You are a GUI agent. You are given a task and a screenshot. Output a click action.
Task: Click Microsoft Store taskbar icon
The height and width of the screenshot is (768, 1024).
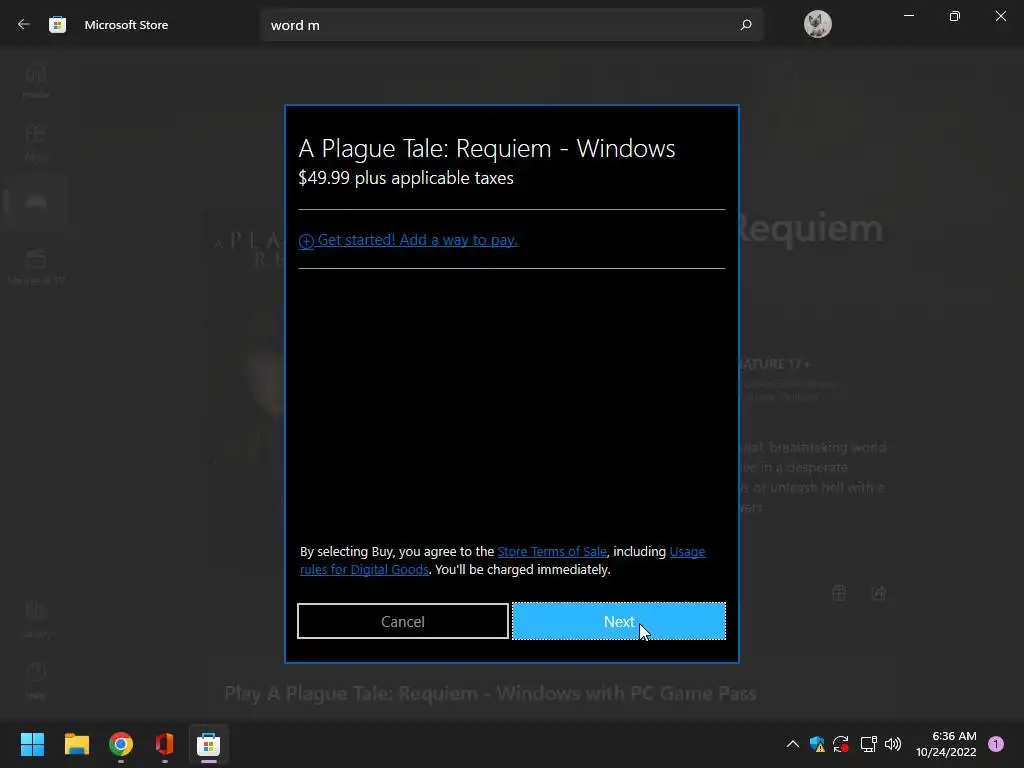(208, 744)
